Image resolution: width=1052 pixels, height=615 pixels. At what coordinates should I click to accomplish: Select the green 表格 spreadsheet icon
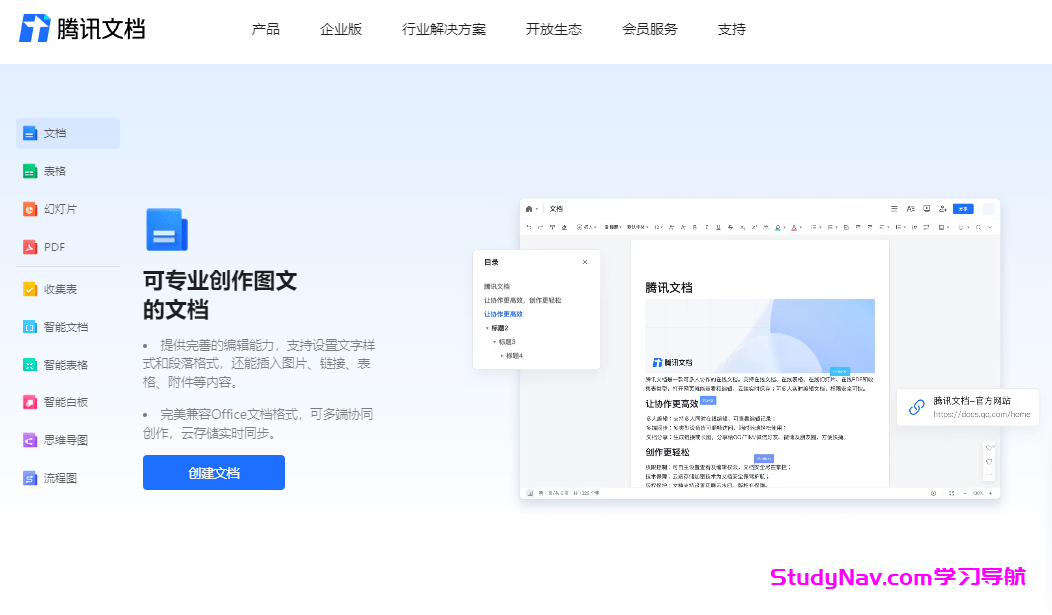(30, 172)
